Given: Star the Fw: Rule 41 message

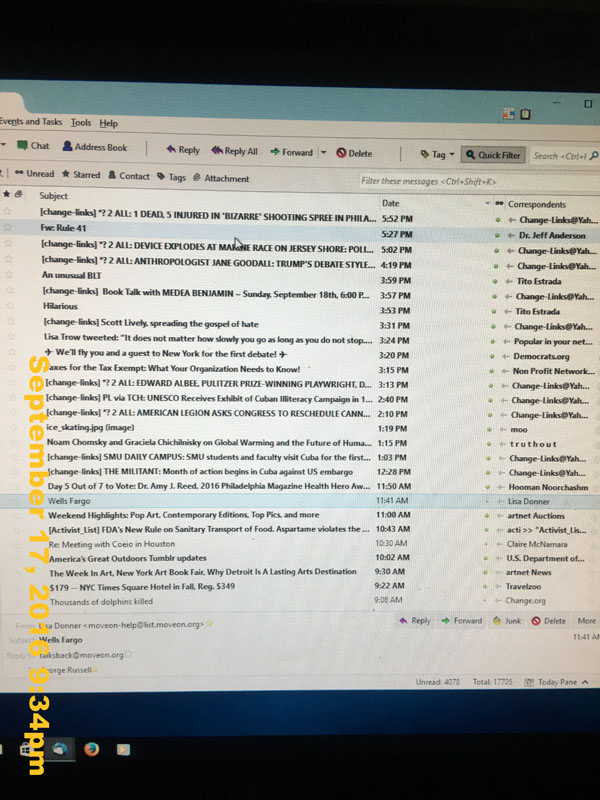Looking at the screenshot, I should click(8, 227).
